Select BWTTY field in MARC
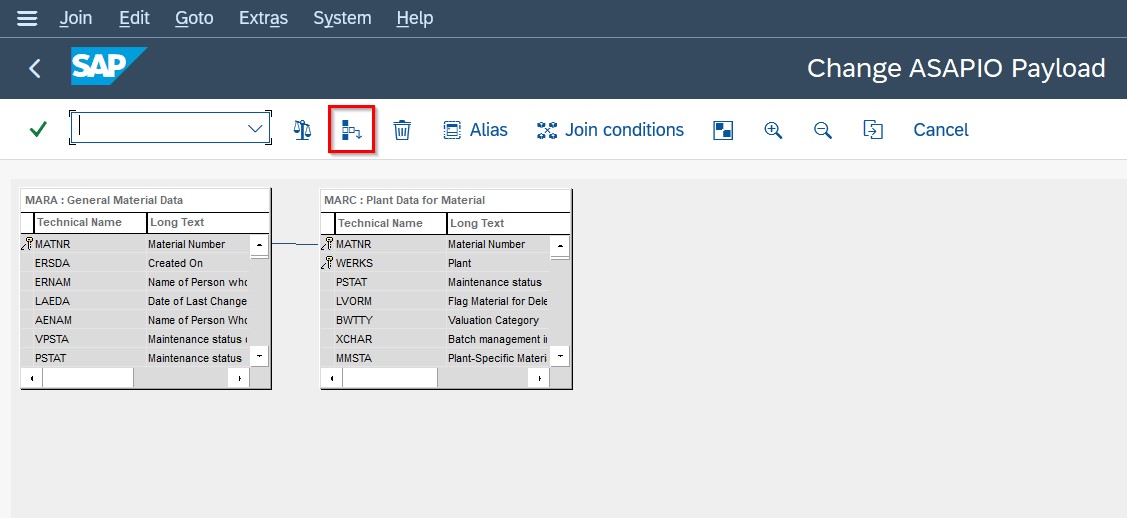 pos(354,320)
